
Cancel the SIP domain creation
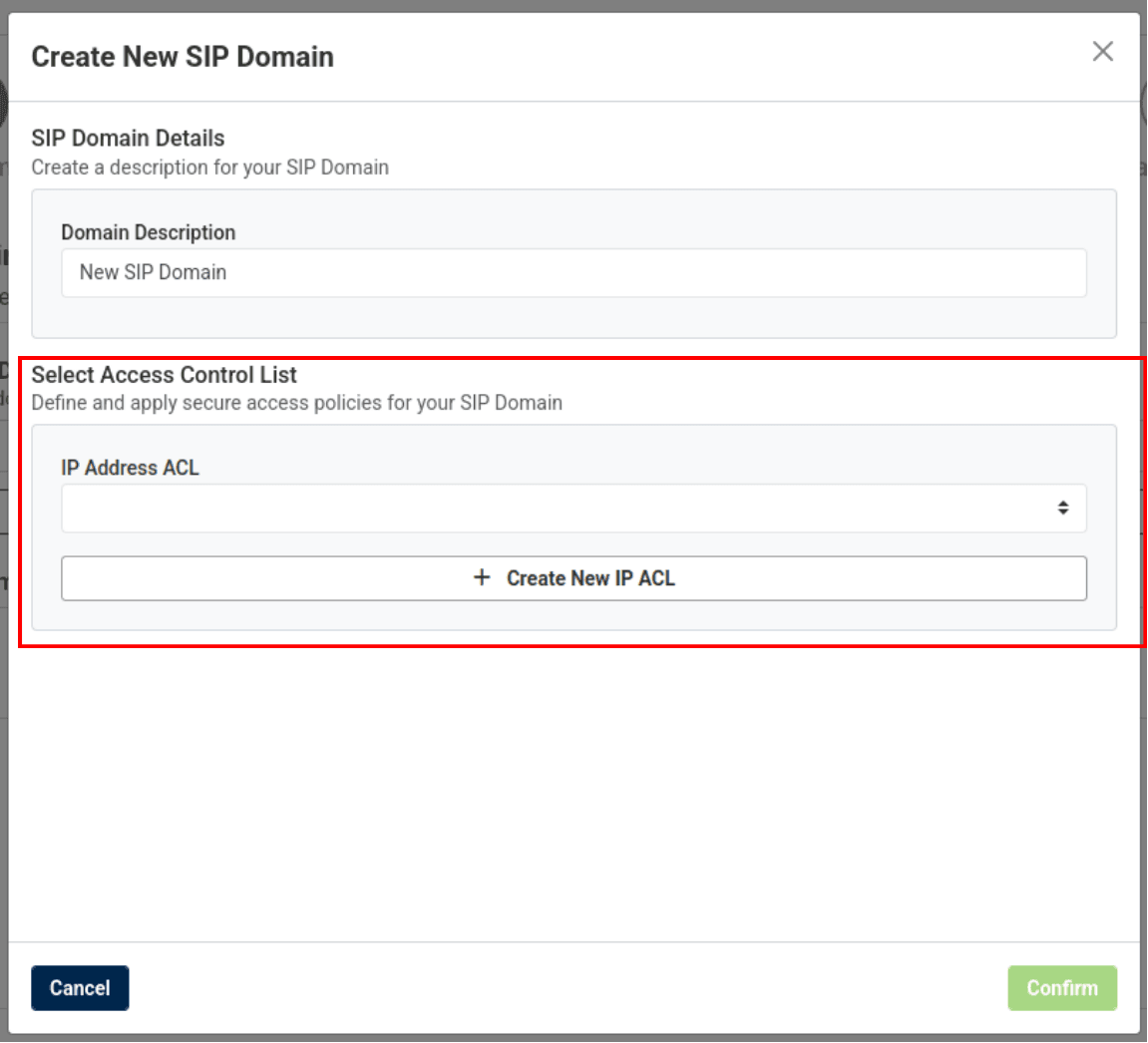point(80,988)
